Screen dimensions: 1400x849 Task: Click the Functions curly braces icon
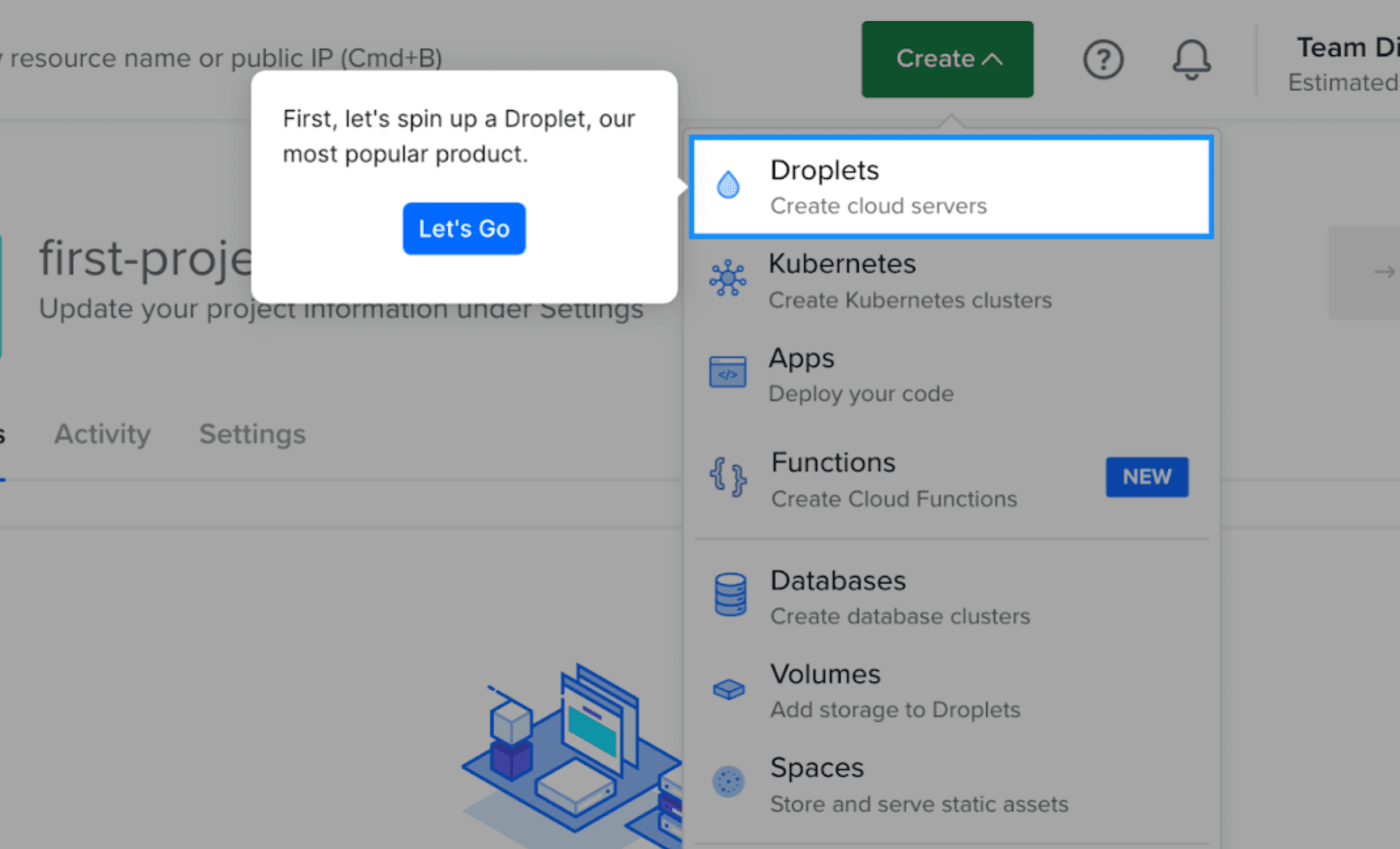[728, 477]
